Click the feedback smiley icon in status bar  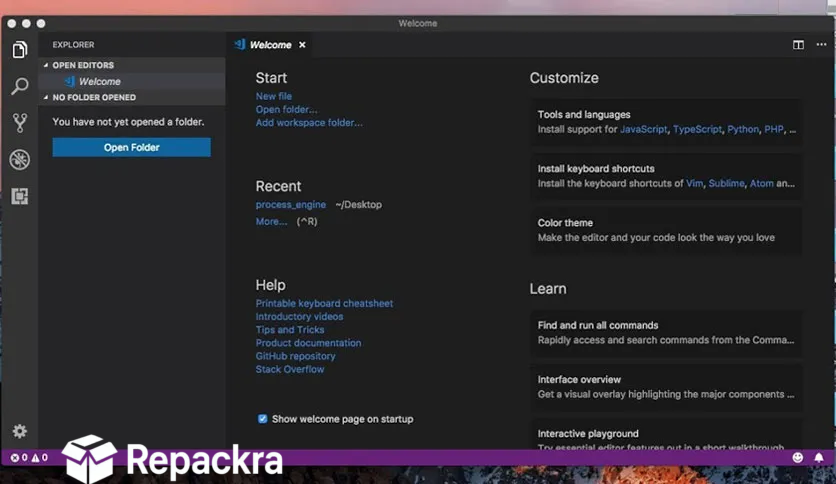(798, 457)
